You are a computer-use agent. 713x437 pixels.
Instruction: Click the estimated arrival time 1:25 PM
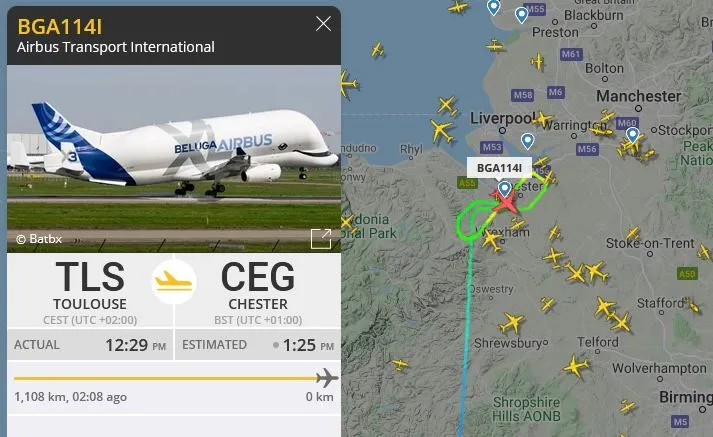308,345
